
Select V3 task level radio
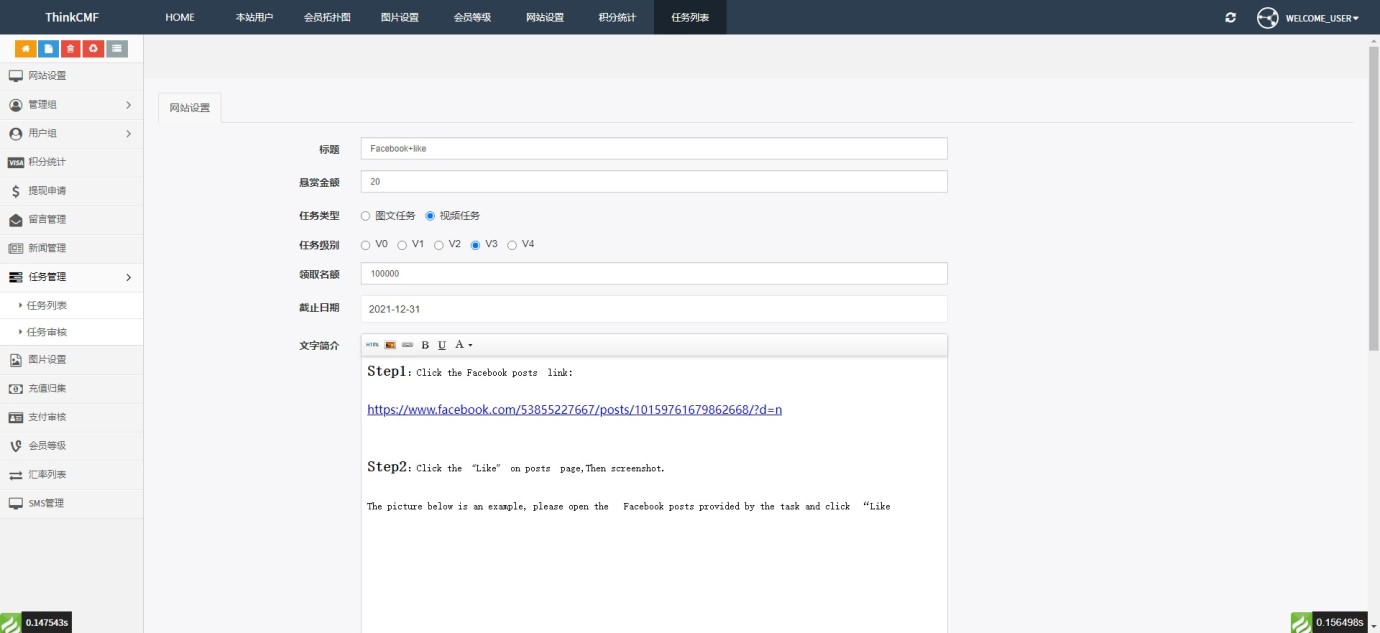[x=476, y=245]
